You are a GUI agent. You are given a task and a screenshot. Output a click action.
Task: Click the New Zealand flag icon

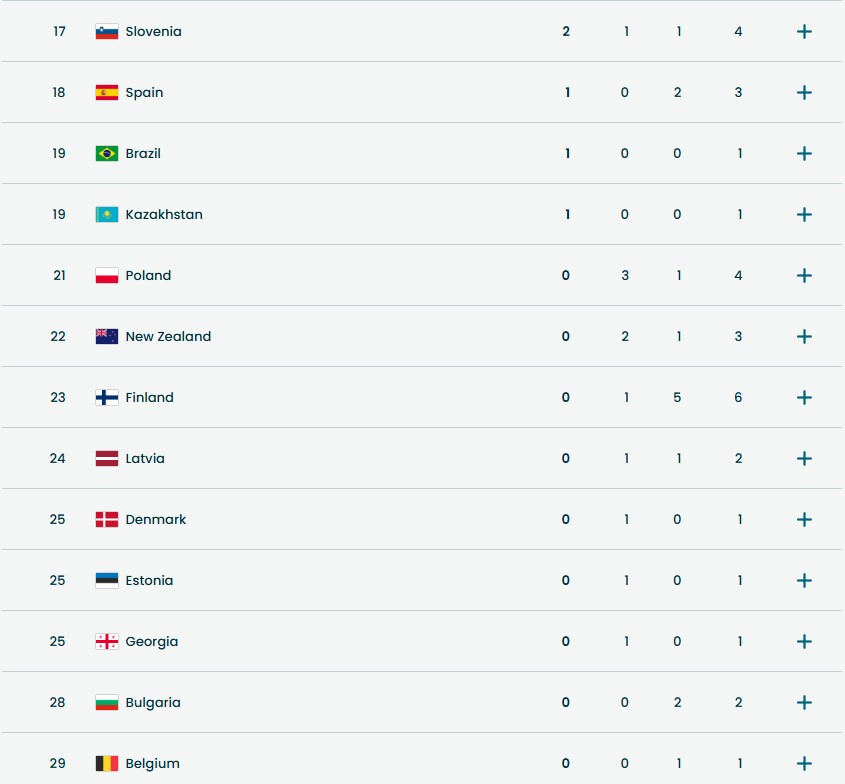tap(107, 337)
